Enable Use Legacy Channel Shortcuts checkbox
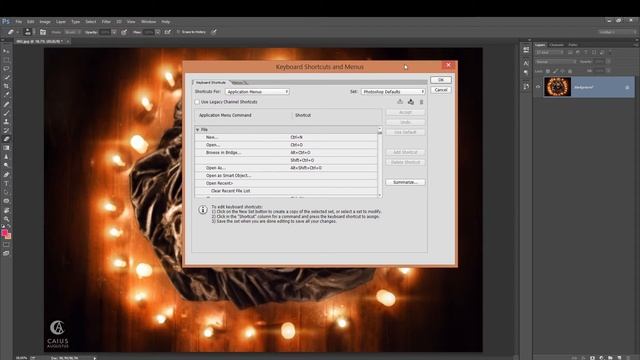The image size is (640, 360). click(197, 102)
